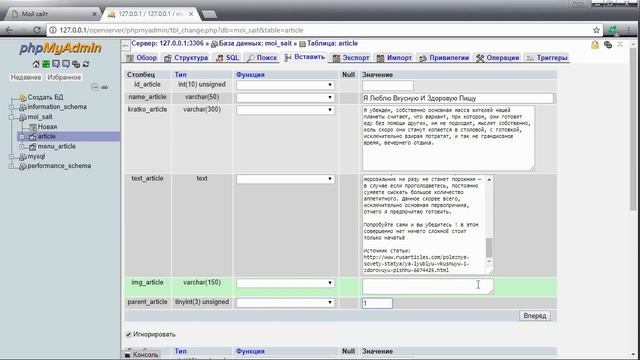This screenshot has height=360, width=640.
Task: Click the reload navigation panel icon
Action: click(86, 64)
